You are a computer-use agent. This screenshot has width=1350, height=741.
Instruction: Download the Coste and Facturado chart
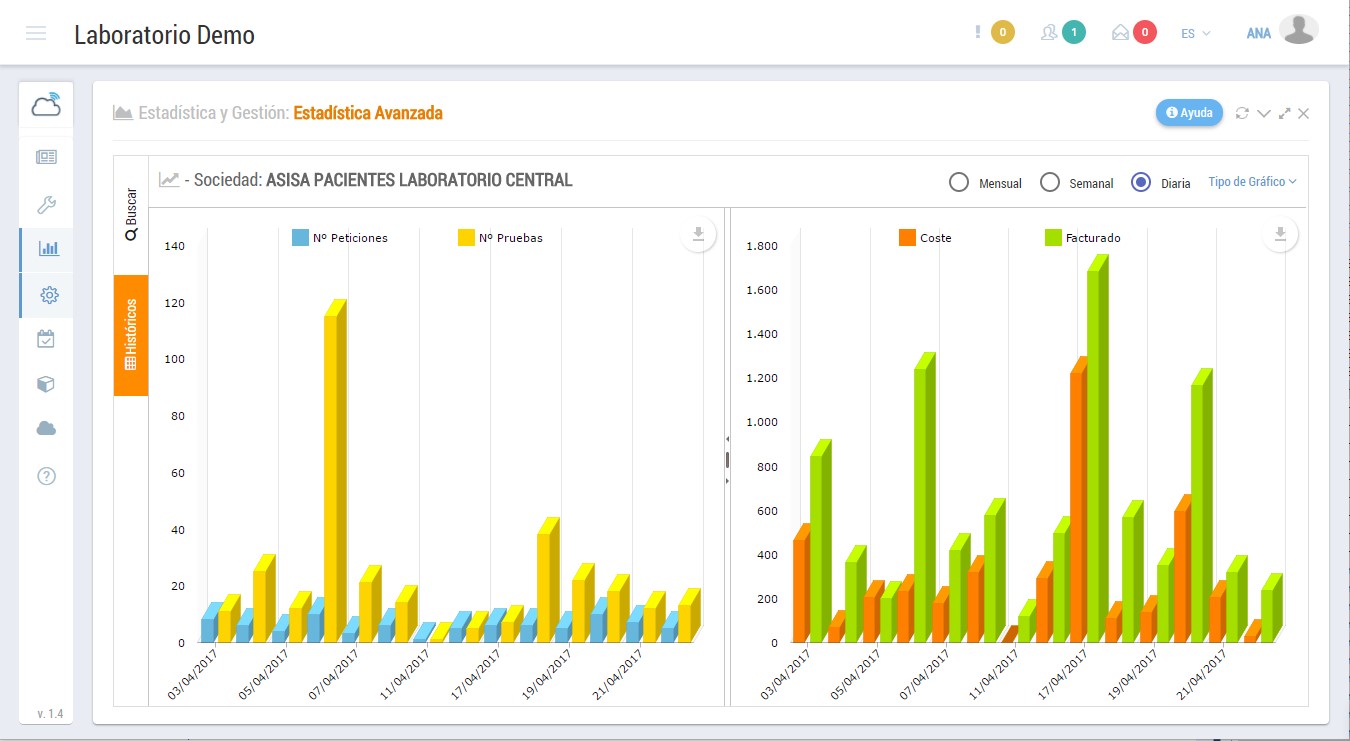point(1279,234)
